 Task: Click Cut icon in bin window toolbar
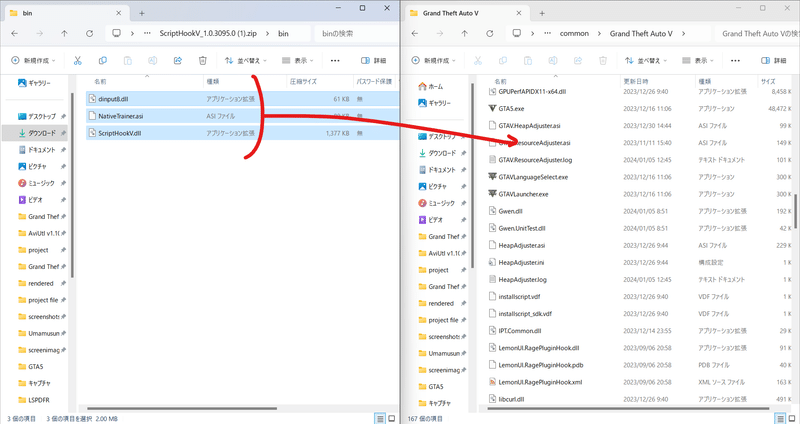point(78,61)
